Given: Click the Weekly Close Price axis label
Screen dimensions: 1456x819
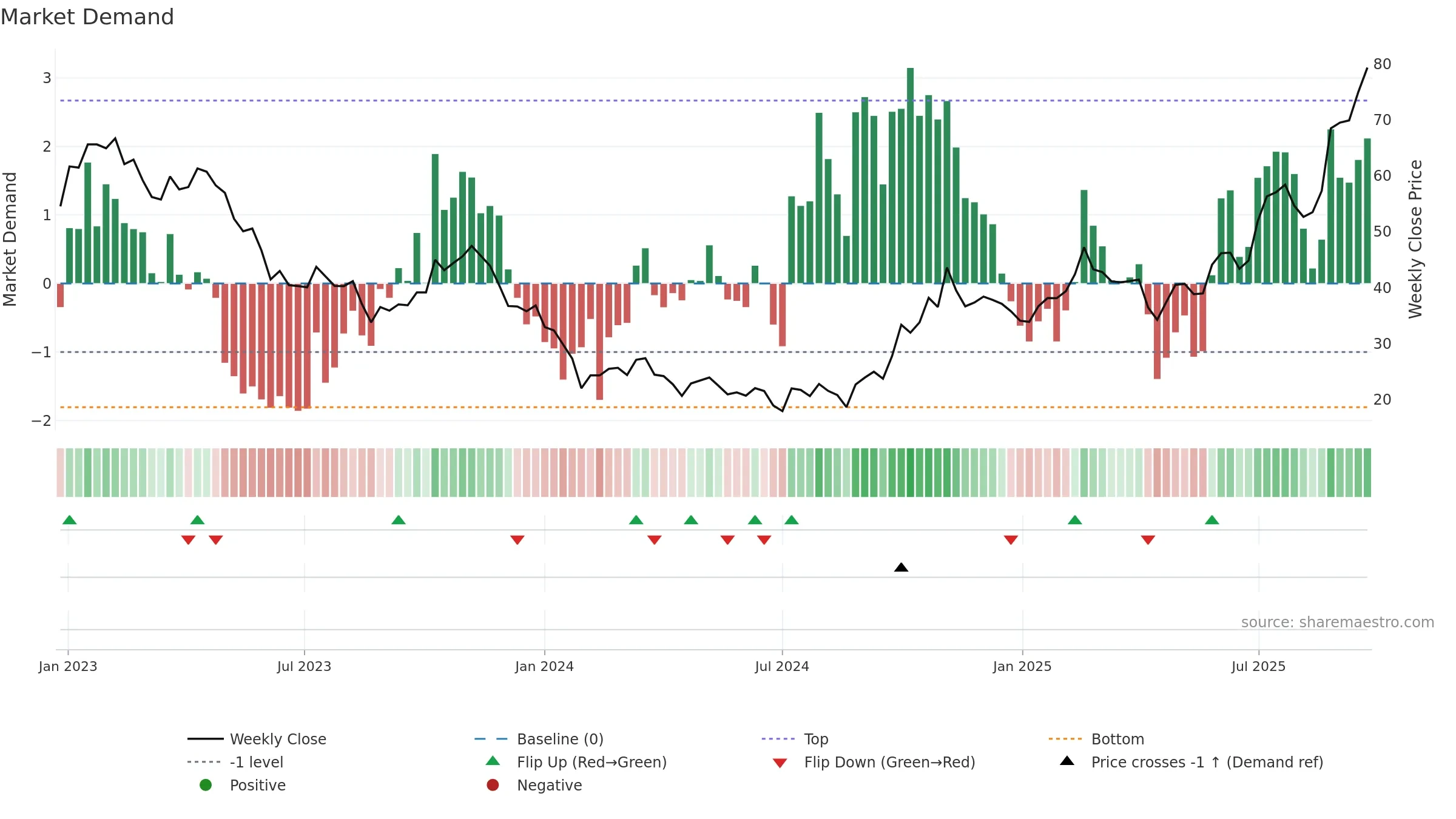Looking at the screenshot, I should coord(1415,239).
